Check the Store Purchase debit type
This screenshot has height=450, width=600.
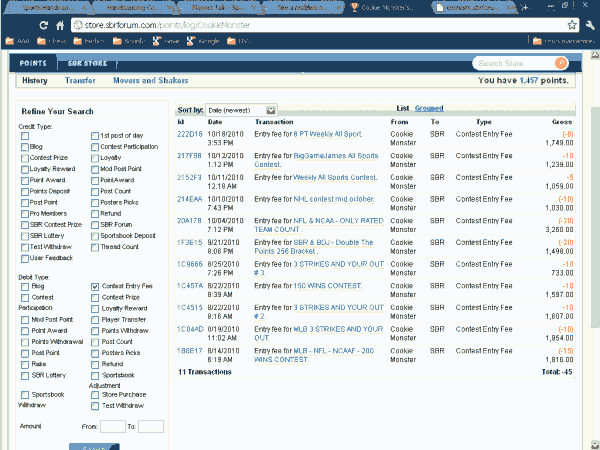point(96,395)
